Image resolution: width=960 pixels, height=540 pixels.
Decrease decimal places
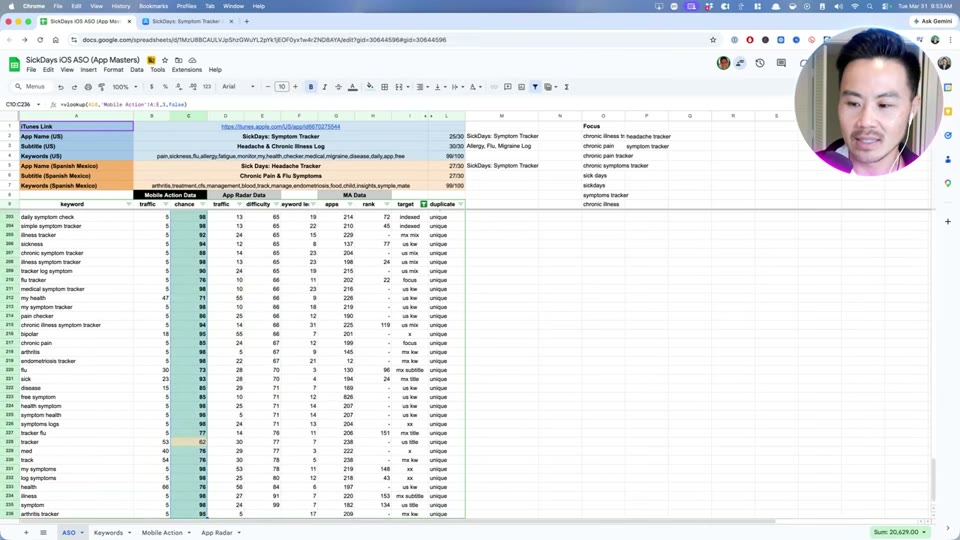click(178, 87)
